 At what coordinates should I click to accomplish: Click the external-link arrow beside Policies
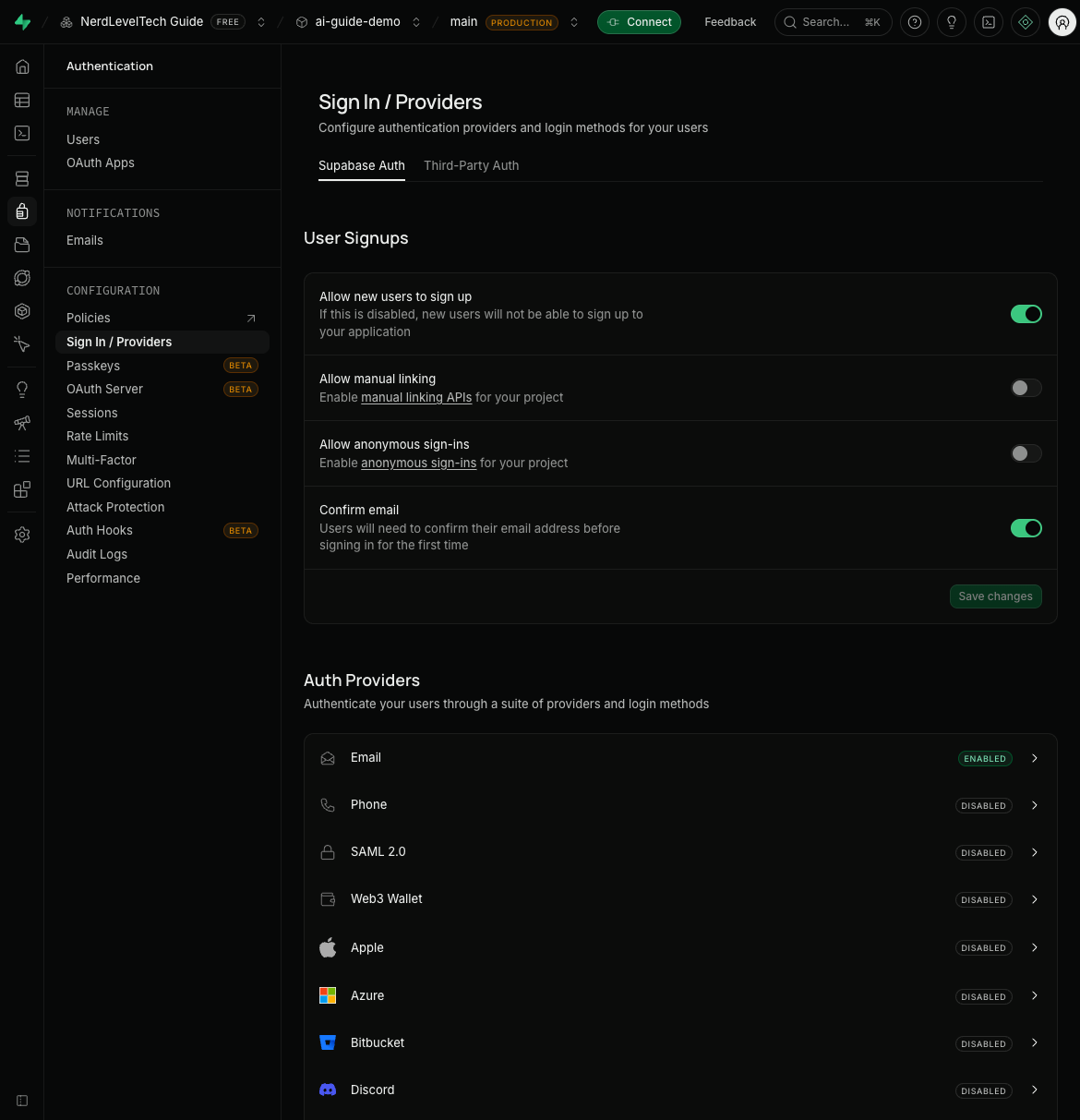(x=251, y=319)
